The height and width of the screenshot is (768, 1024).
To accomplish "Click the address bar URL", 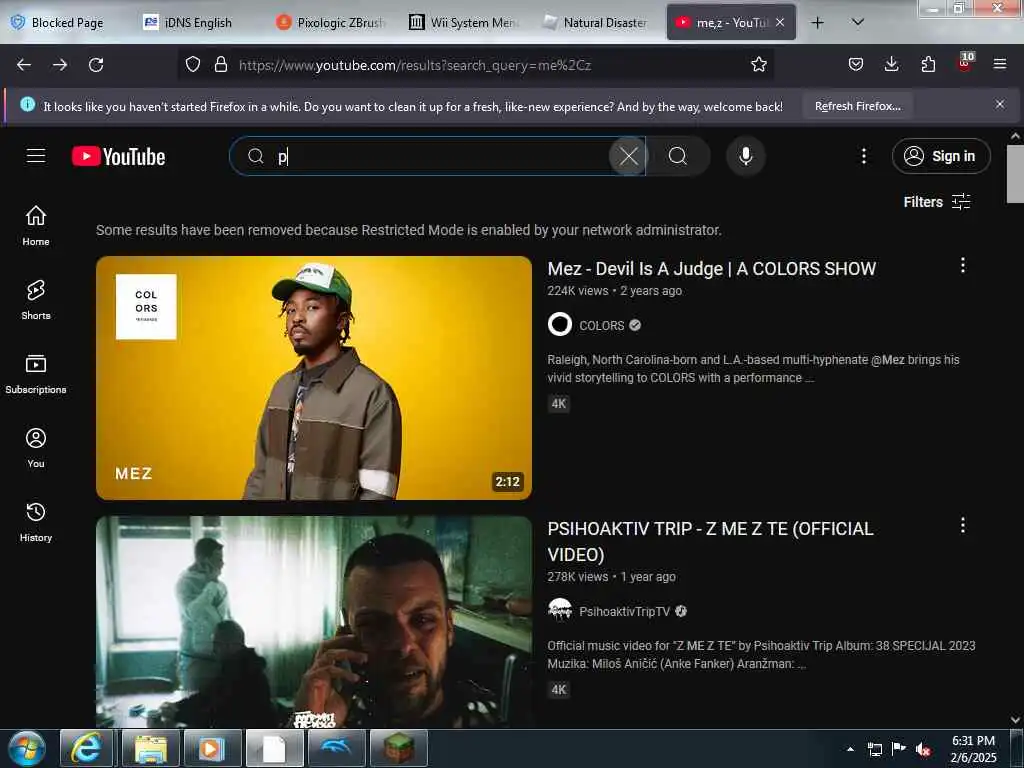I will [x=415, y=65].
